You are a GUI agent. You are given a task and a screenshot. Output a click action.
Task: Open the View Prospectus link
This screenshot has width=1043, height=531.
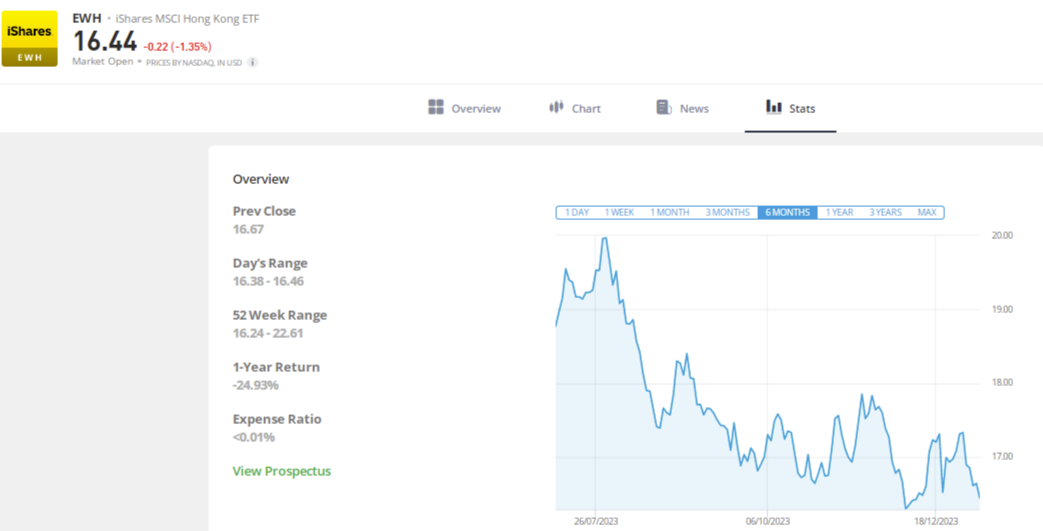(x=281, y=471)
